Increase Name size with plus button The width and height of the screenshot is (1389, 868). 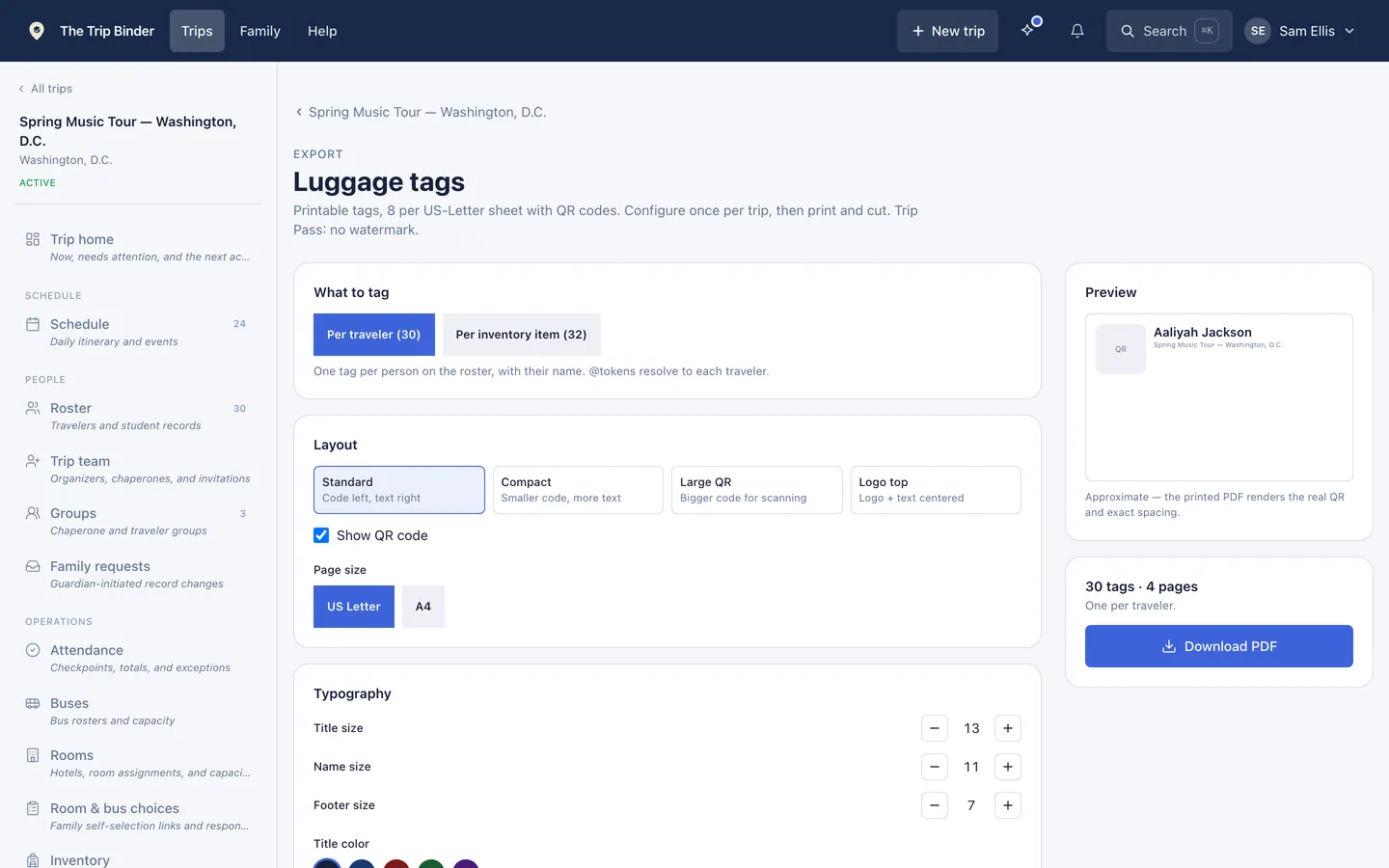pos(1008,767)
